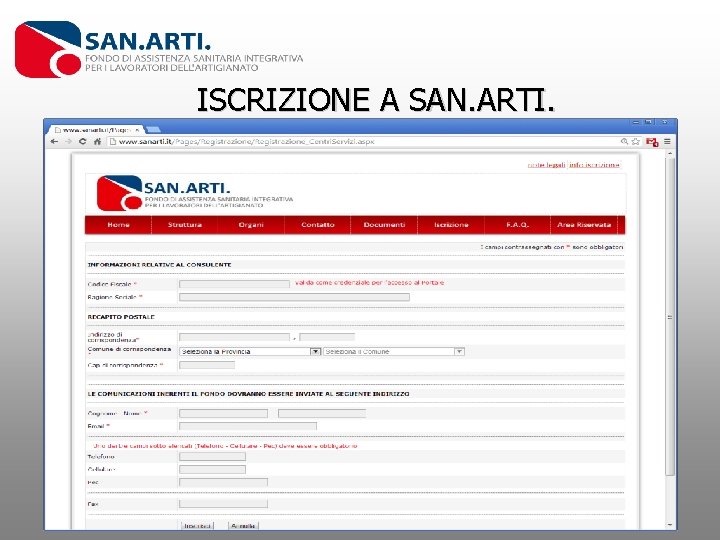
Task: Open the F.A.Q. menu item
Action: click(x=518, y=225)
